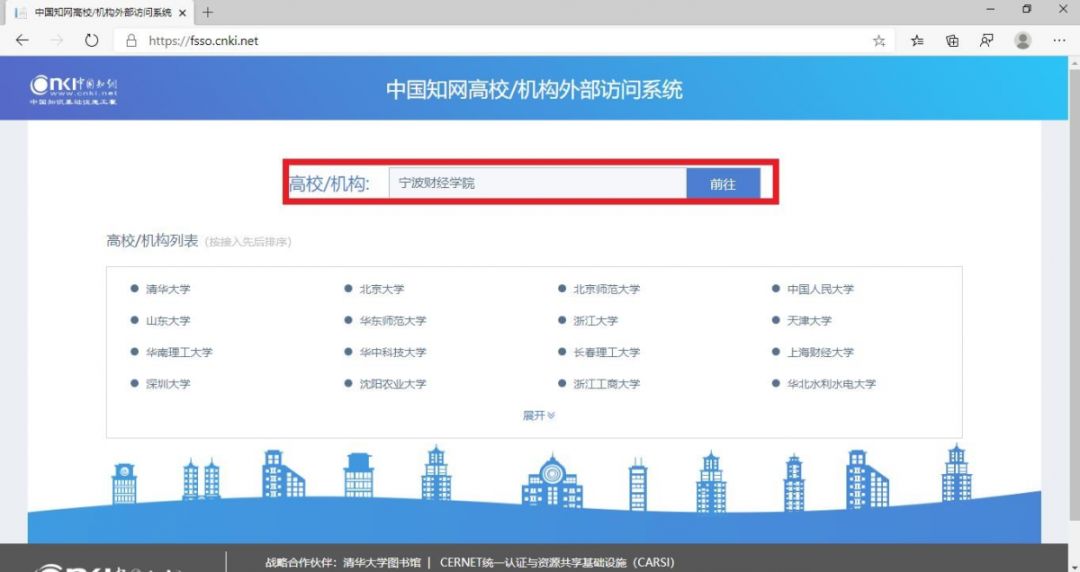This screenshot has width=1080, height=572.
Task: Select 北京大学 from the list
Action: (382, 289)
